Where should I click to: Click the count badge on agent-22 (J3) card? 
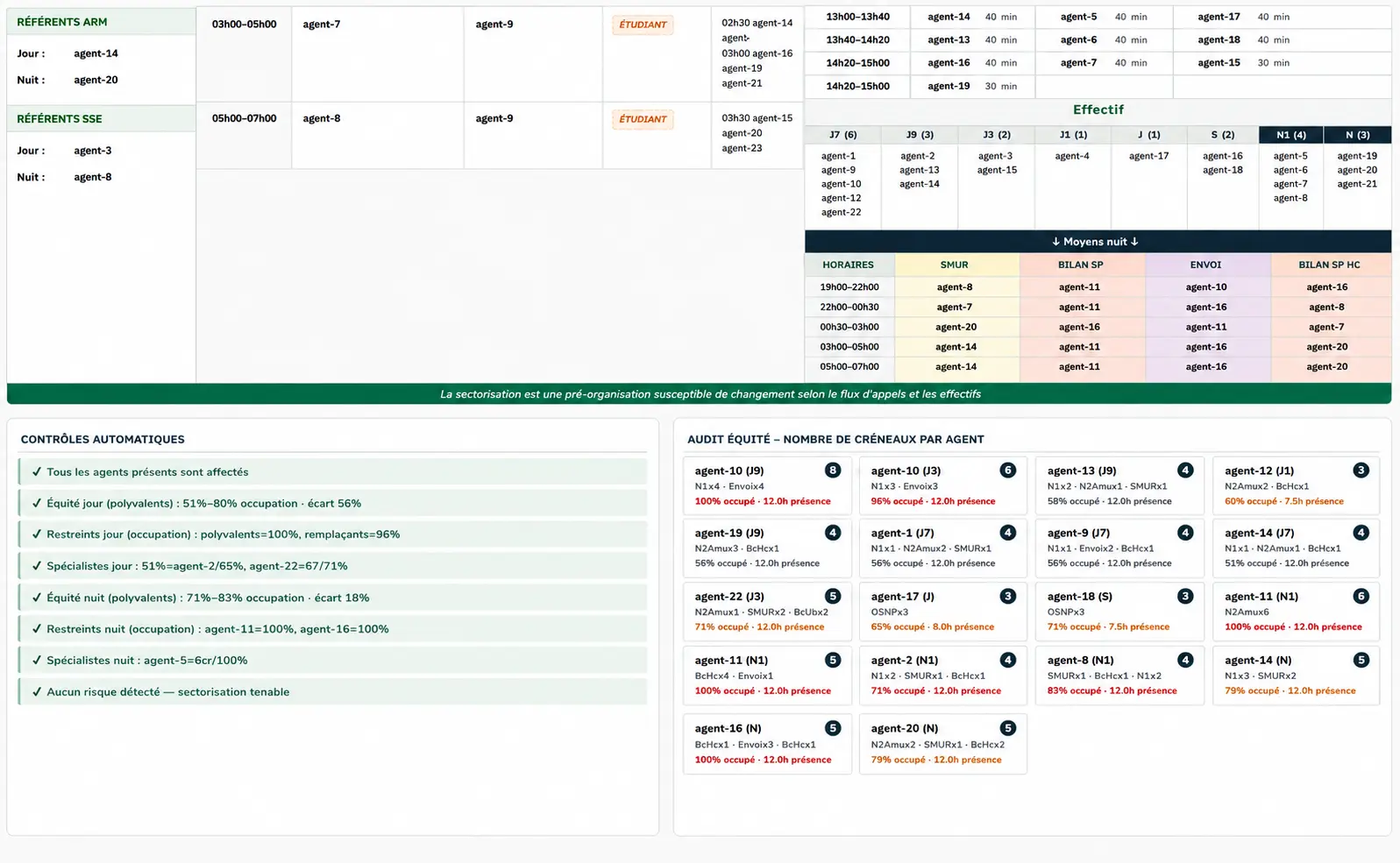click(833, 597)
